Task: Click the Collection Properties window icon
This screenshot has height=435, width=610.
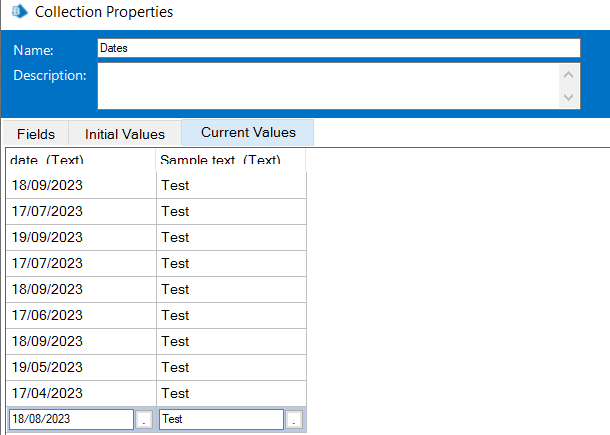Action: tap(18, 13)
